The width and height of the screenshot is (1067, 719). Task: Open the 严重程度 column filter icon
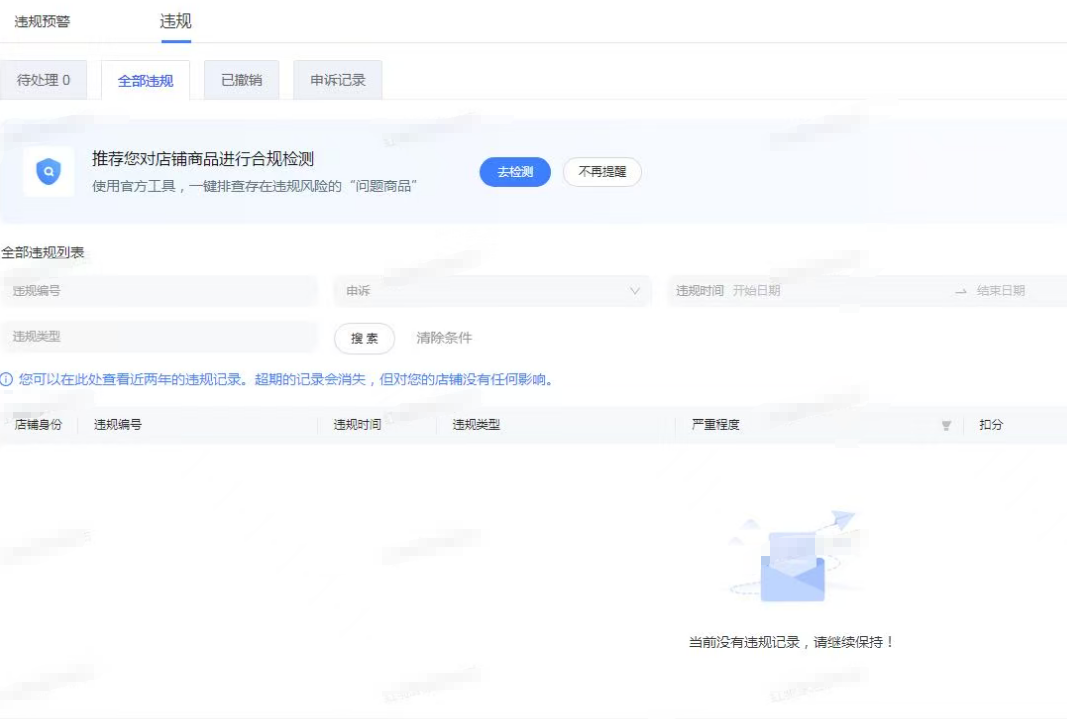point(946,425)
